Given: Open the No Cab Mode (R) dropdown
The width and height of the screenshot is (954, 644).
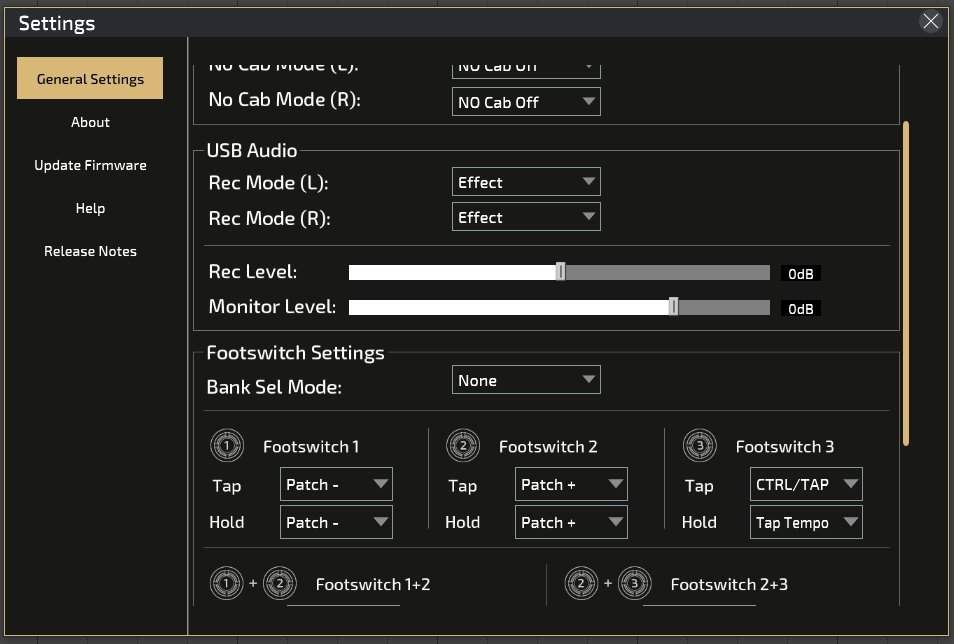Looking at the screenshot, I should click(x=526, y=102).
